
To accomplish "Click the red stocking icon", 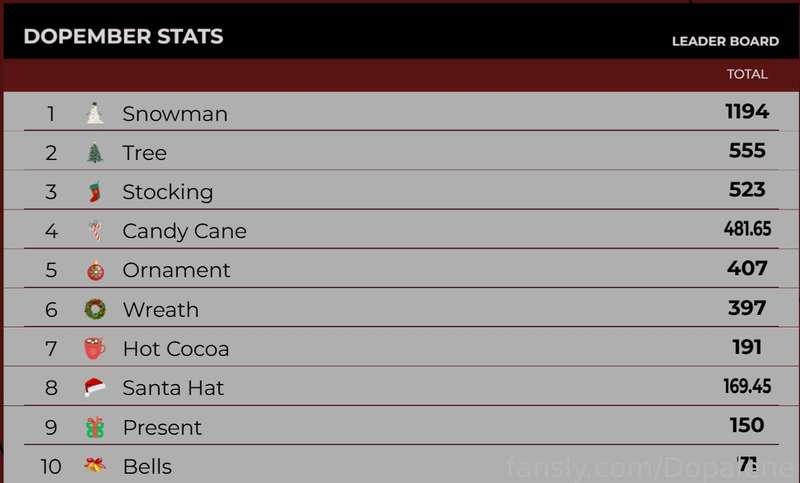I will point(95,192).
